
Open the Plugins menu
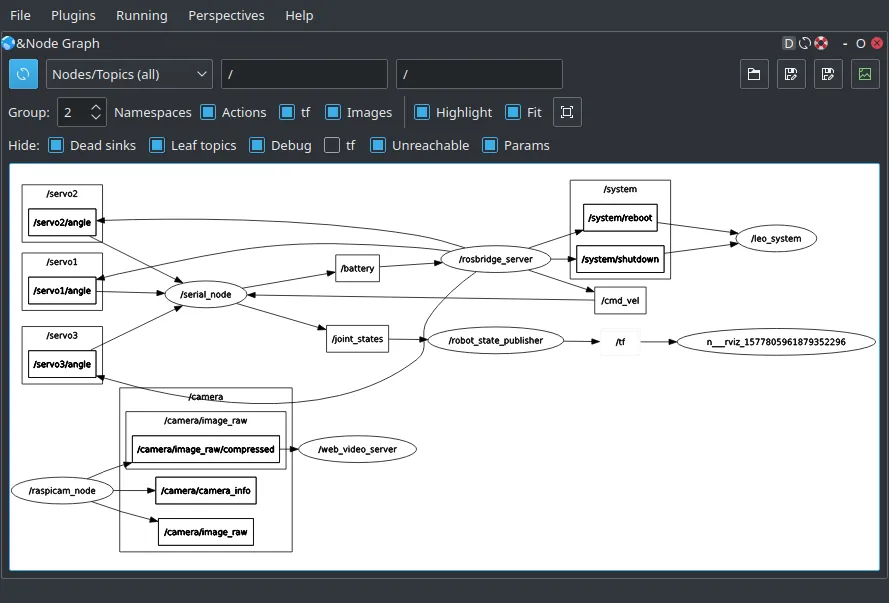(73, 15)
